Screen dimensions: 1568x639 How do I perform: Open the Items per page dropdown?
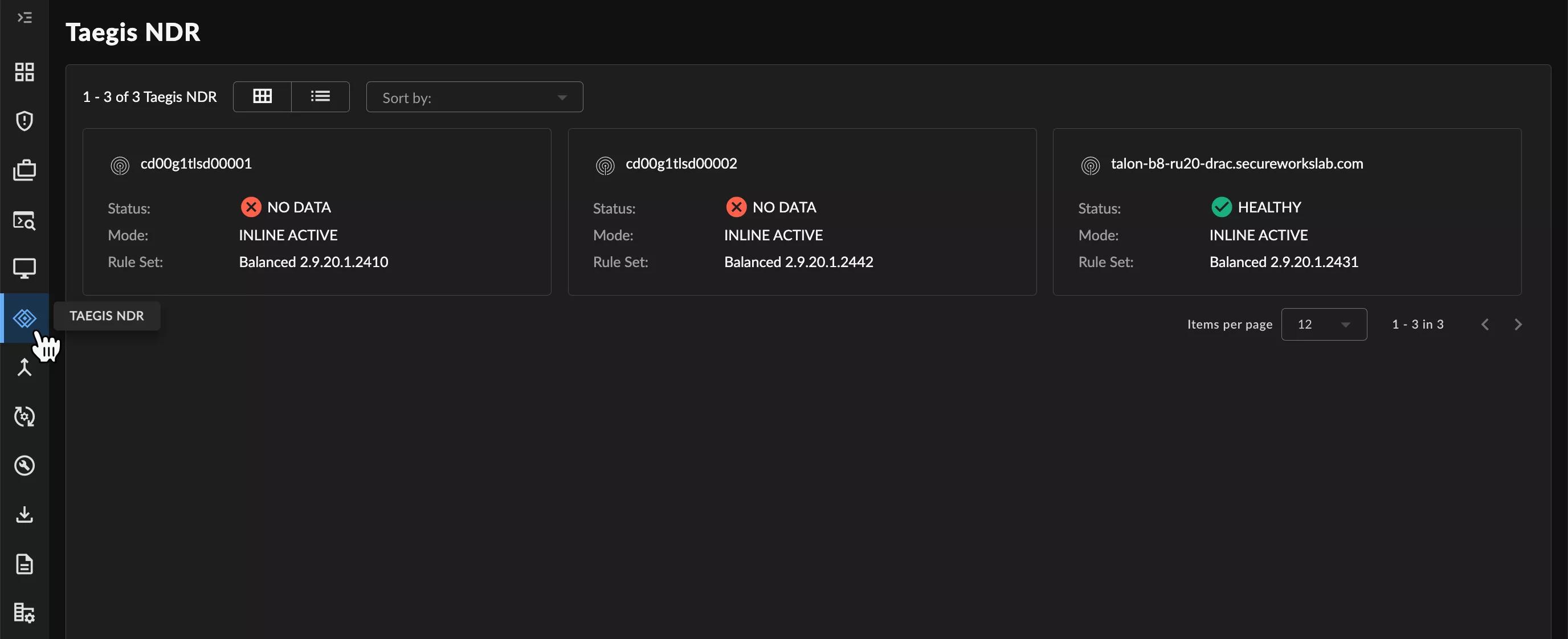(x=1324, y=325)
